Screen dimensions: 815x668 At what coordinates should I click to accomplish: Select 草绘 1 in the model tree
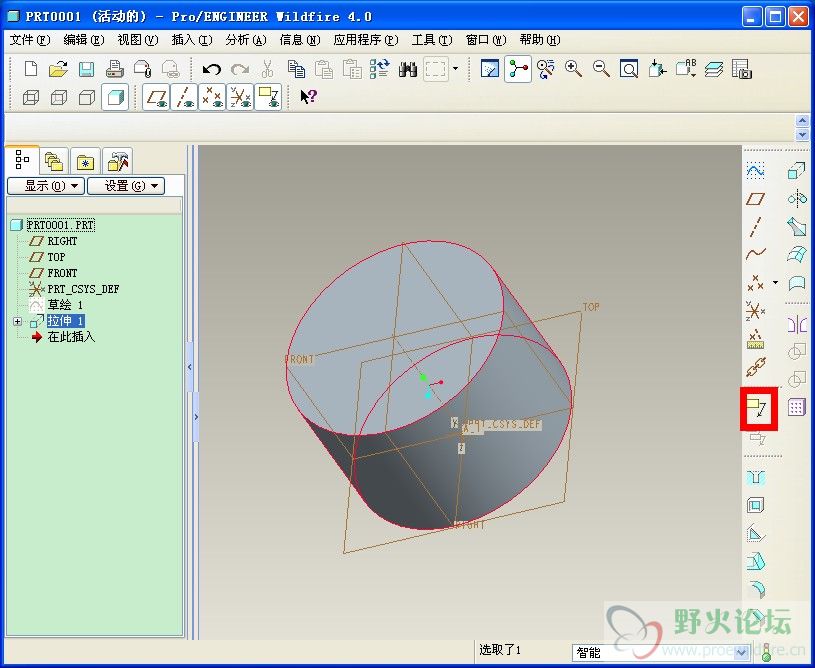coord(65,305)
